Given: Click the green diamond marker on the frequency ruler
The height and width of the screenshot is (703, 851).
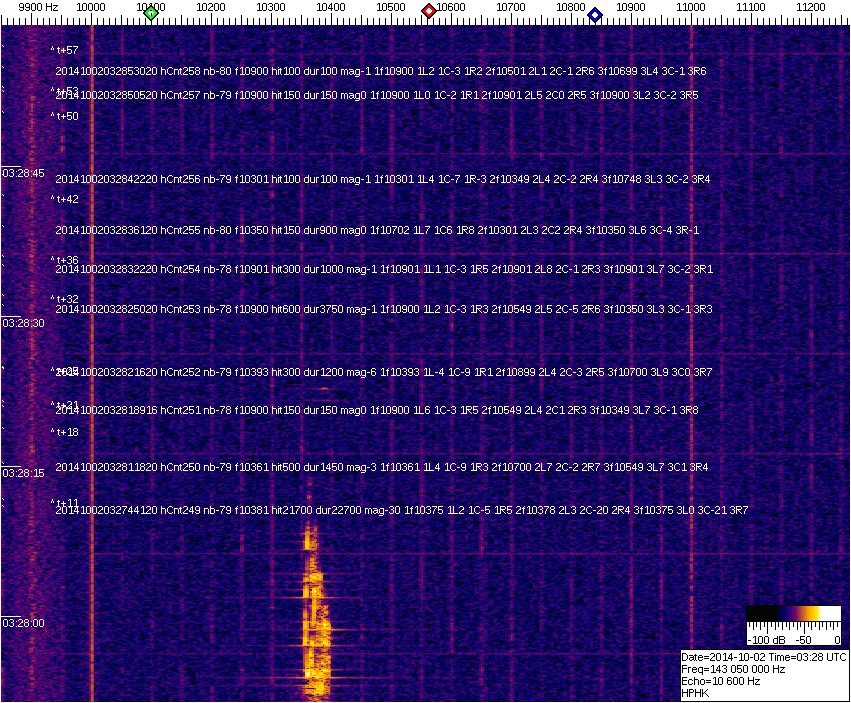Looking at the screenshot, I should [151, 14].
